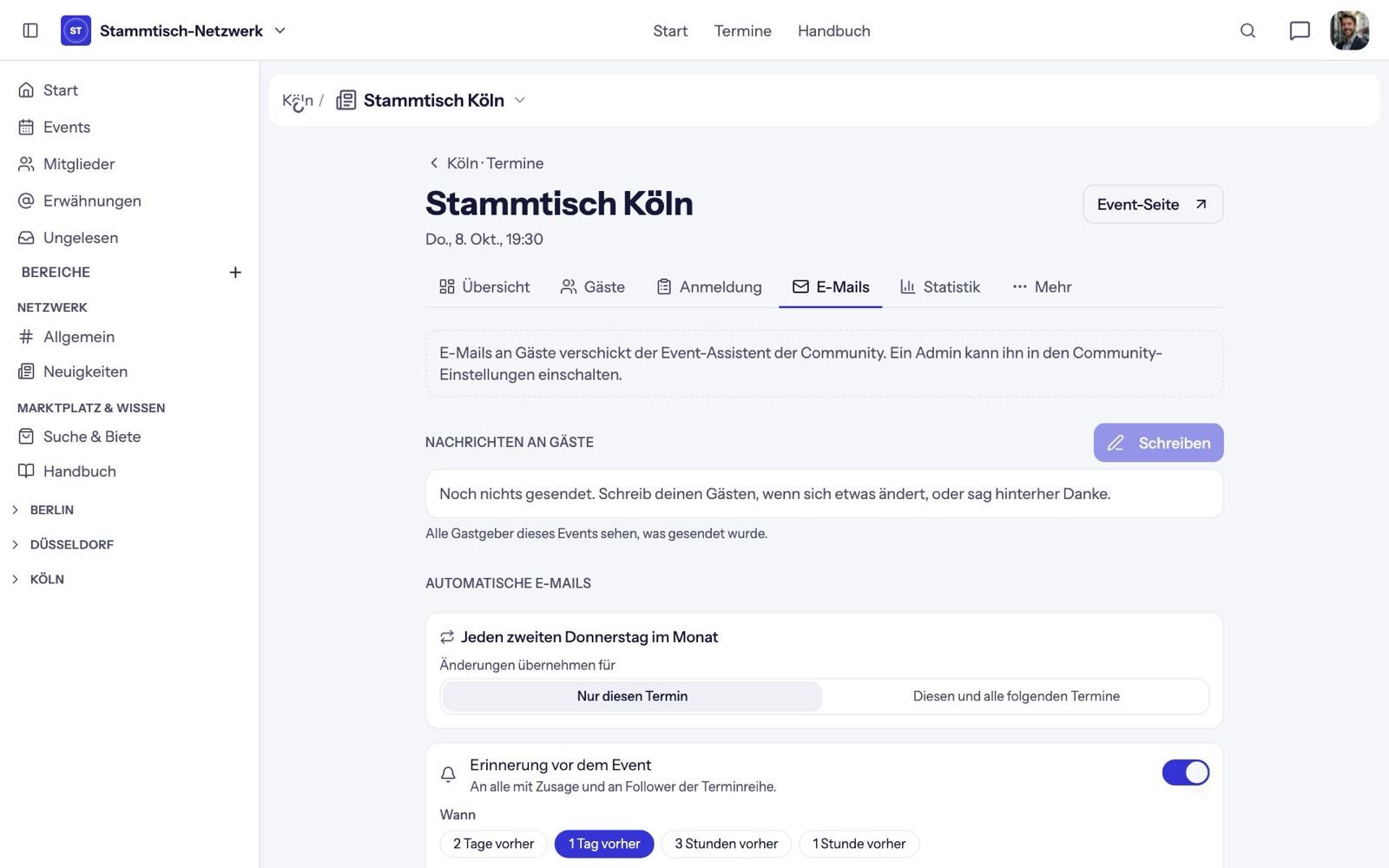This screenshot has width=1389, height=868.
Task: Switch to the Gäste tab
Action: click(x=593, y=286)
